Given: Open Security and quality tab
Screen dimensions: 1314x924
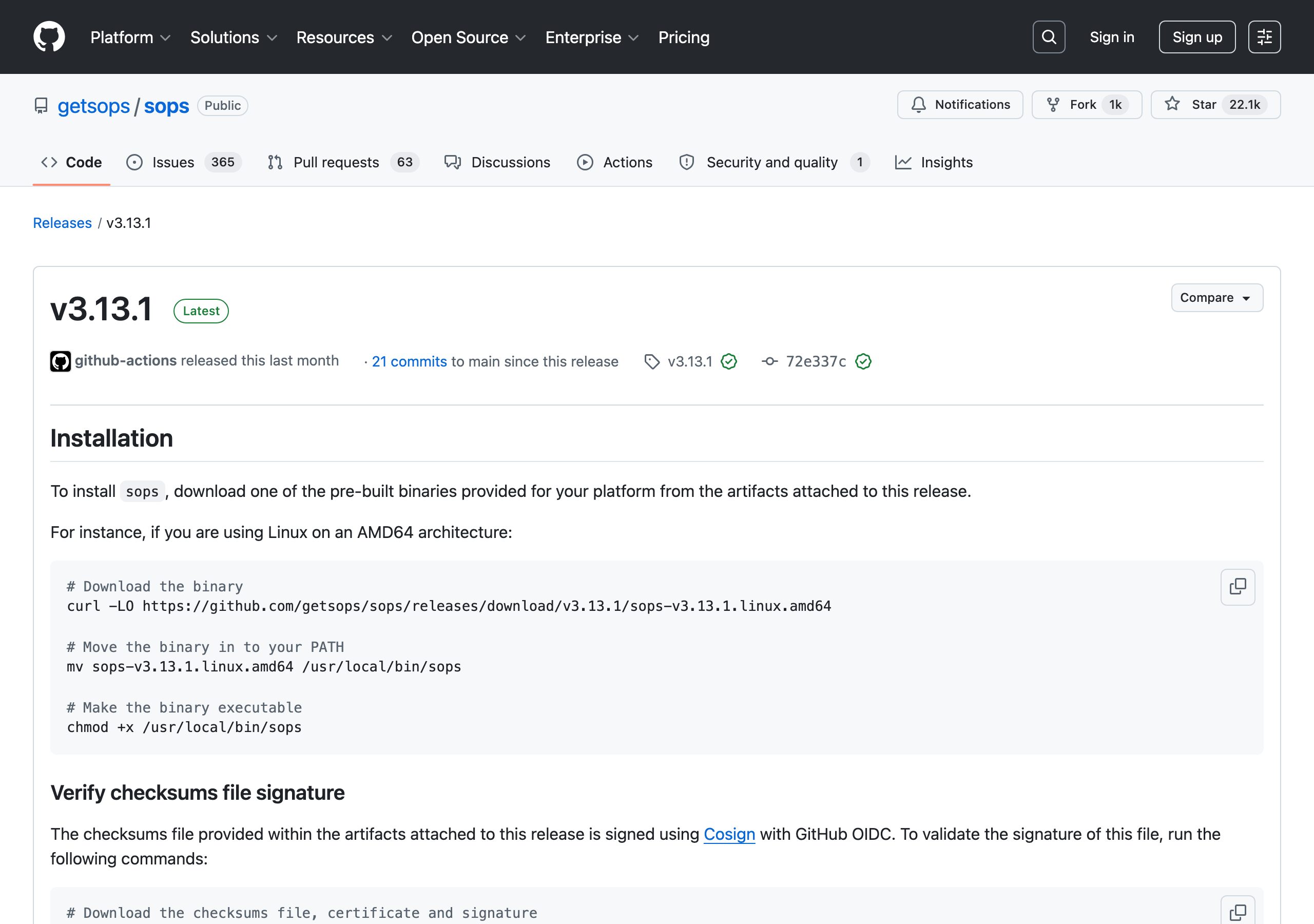Looking at the screenshot, I should click(x=774, y=163).
